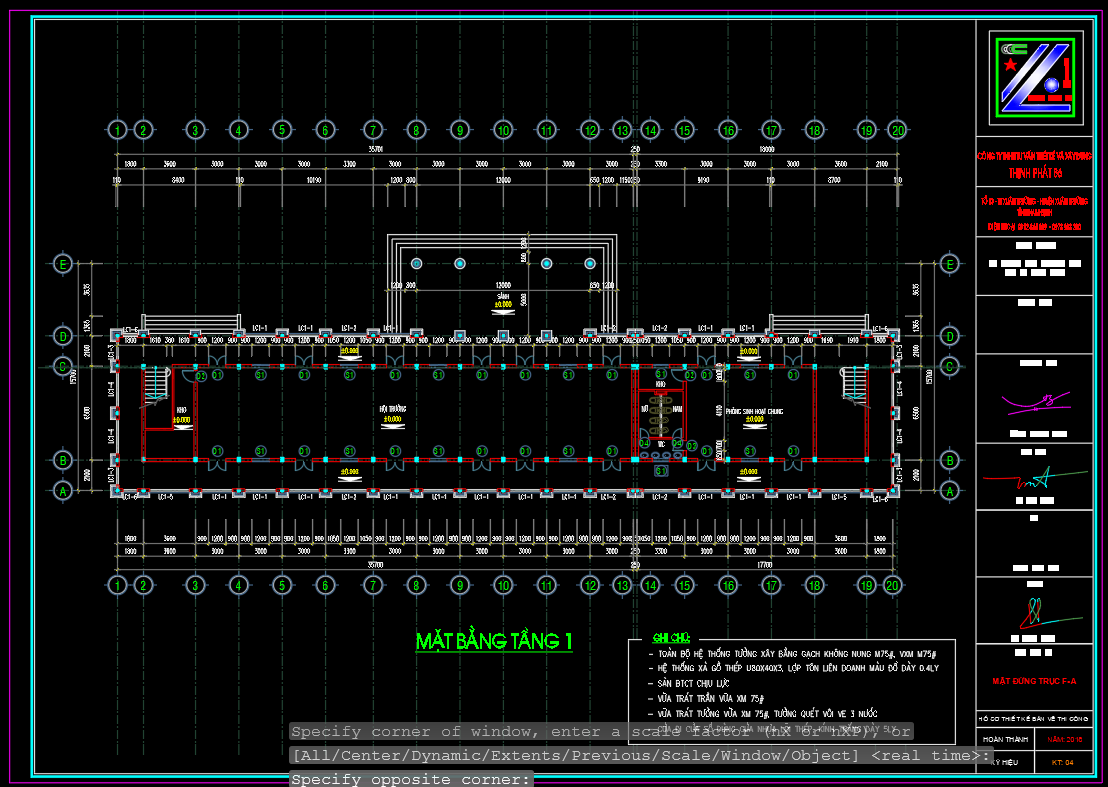Click the left staircase symbol
1108x787 pixels.
point(156,385)
